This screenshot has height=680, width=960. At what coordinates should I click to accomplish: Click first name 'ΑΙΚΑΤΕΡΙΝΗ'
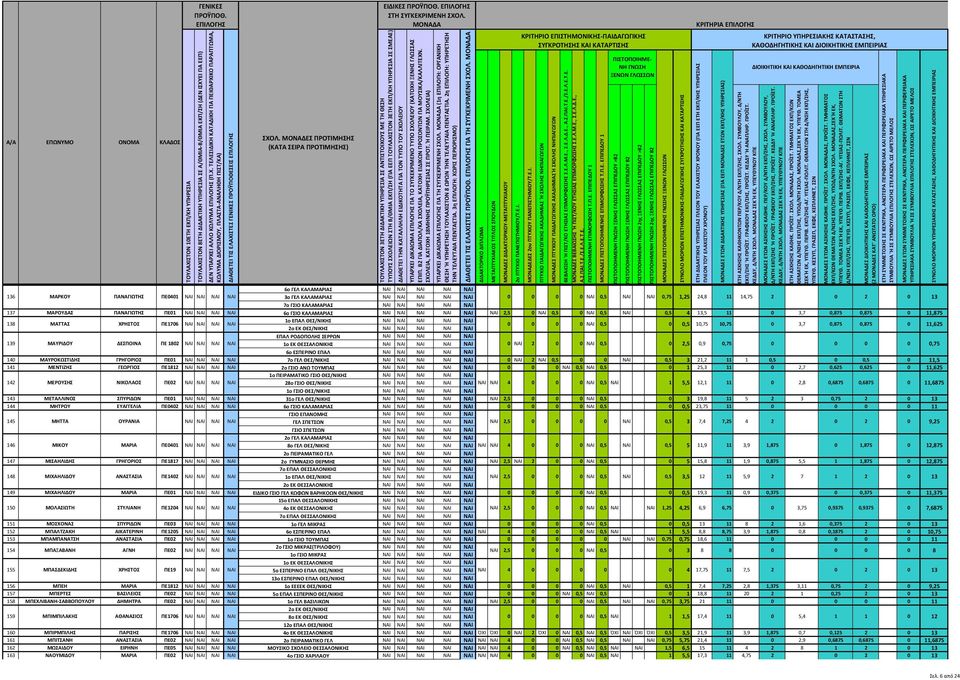[x=129, y=532]
